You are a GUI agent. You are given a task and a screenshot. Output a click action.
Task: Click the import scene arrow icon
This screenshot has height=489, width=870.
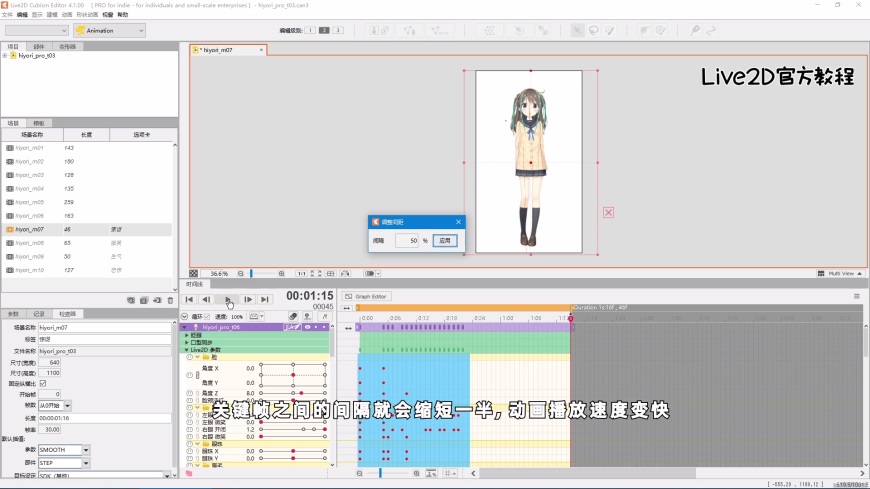pyautogui.click(x=158, y=300)
